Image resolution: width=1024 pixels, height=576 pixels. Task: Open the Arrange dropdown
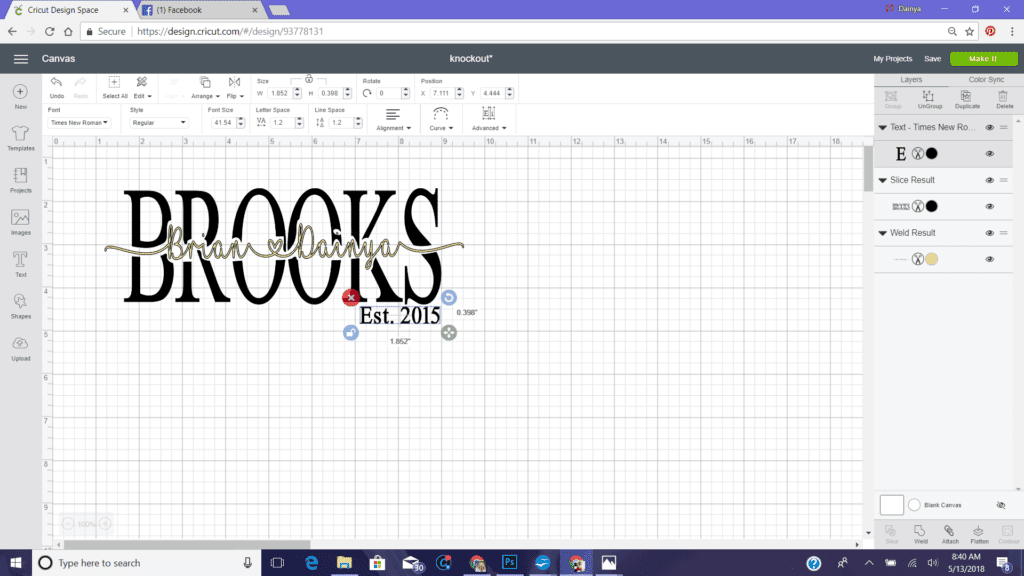(x=205, y=88)
